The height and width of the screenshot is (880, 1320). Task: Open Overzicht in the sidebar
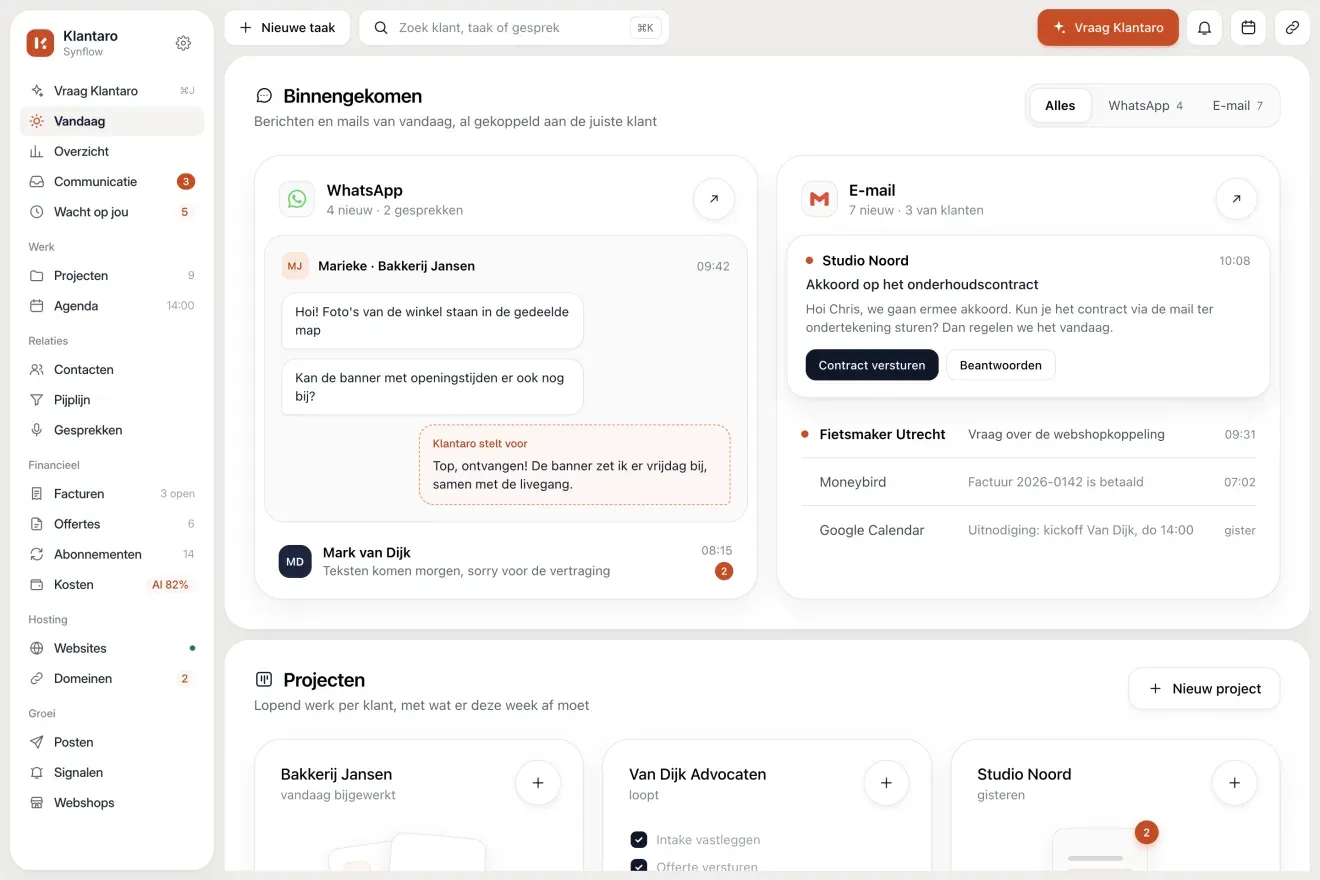(112, 151)
